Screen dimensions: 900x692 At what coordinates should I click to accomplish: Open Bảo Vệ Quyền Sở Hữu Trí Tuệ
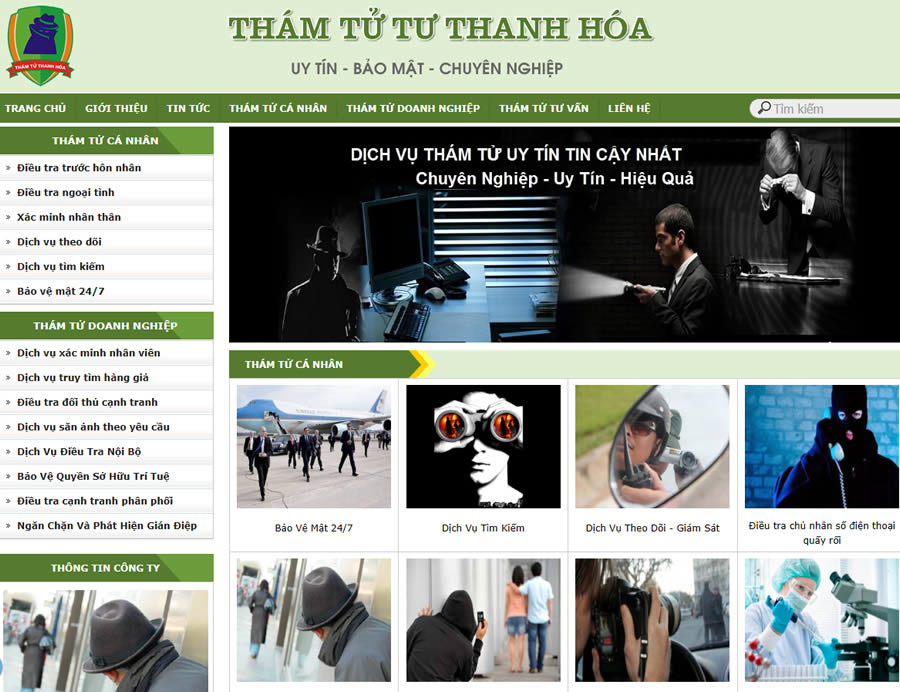point(93,476)
